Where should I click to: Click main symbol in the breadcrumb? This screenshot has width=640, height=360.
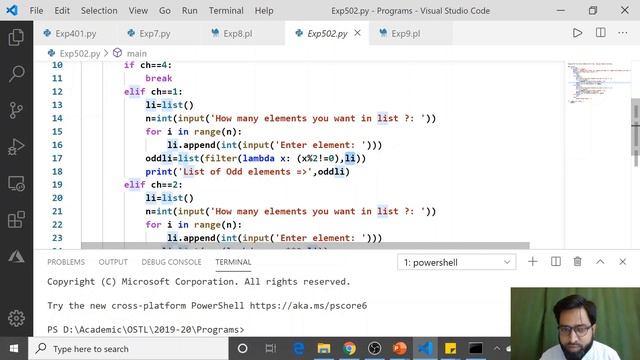coord(136,53)
